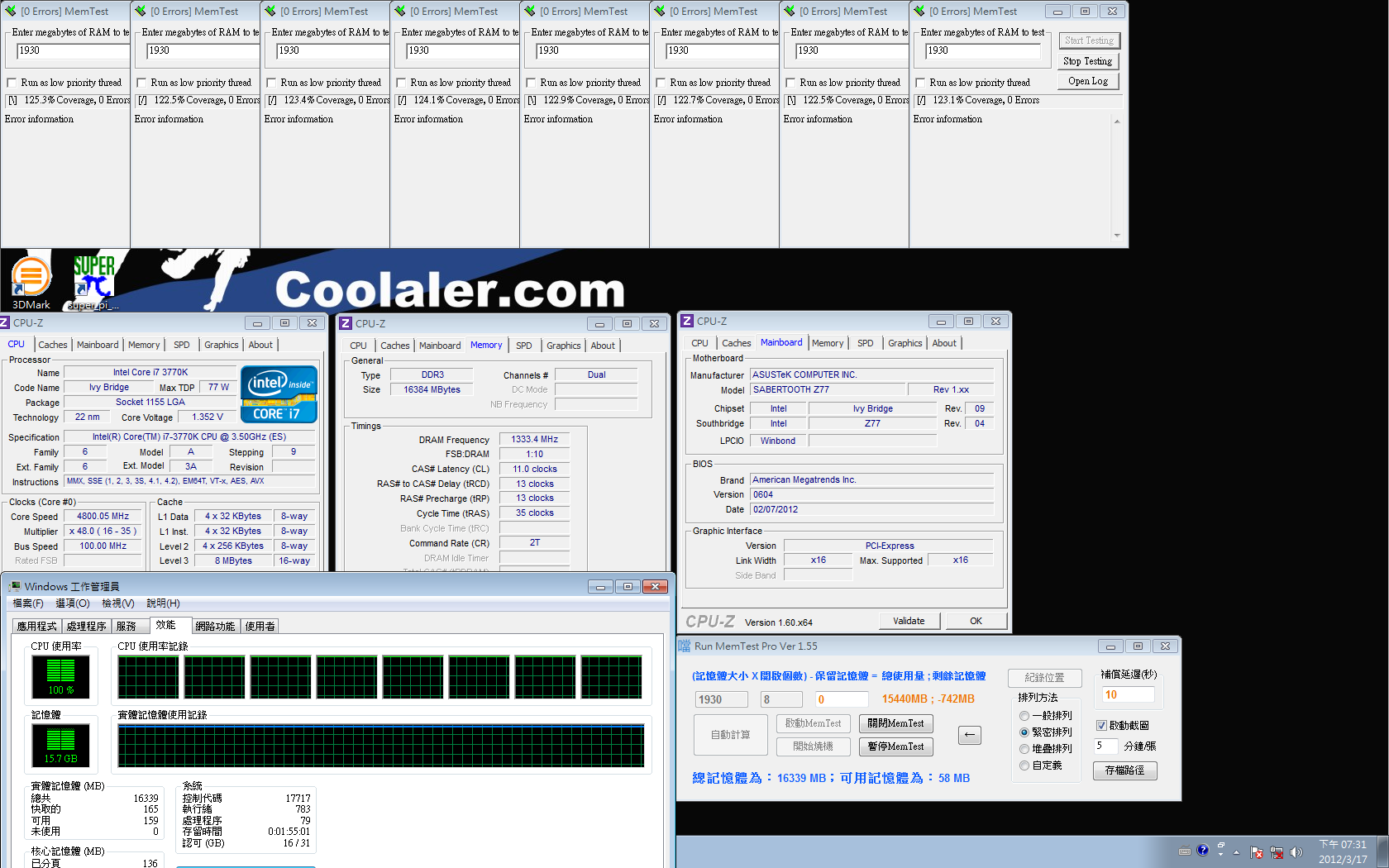Click the screenshot interval field showing 5
The height and width of the screenshot is (868, 1389).
point(1107,746)
